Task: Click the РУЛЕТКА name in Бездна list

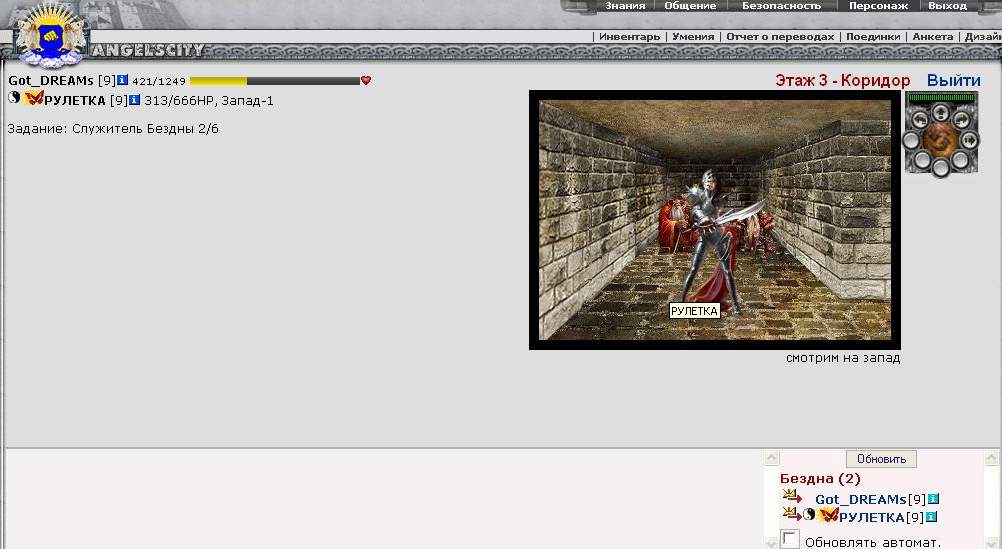Action: click(x=872, y=517)
